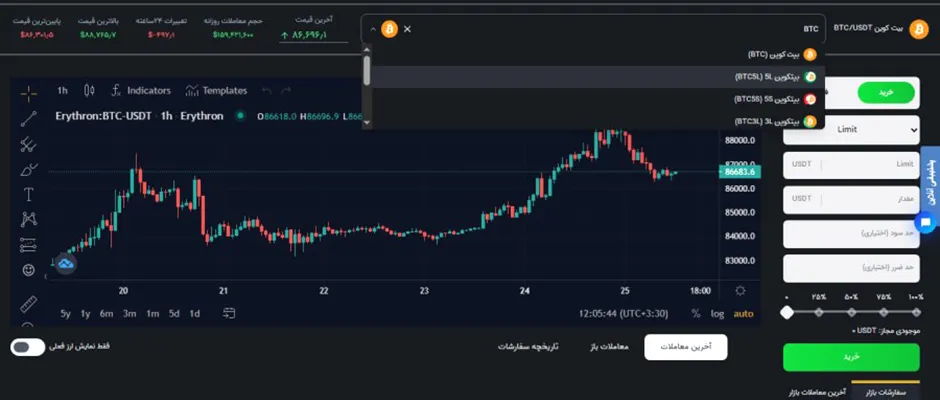940x400 pixels.
Task: Toggle show-only-current-currency switch
Action: [x=28, y=347]
